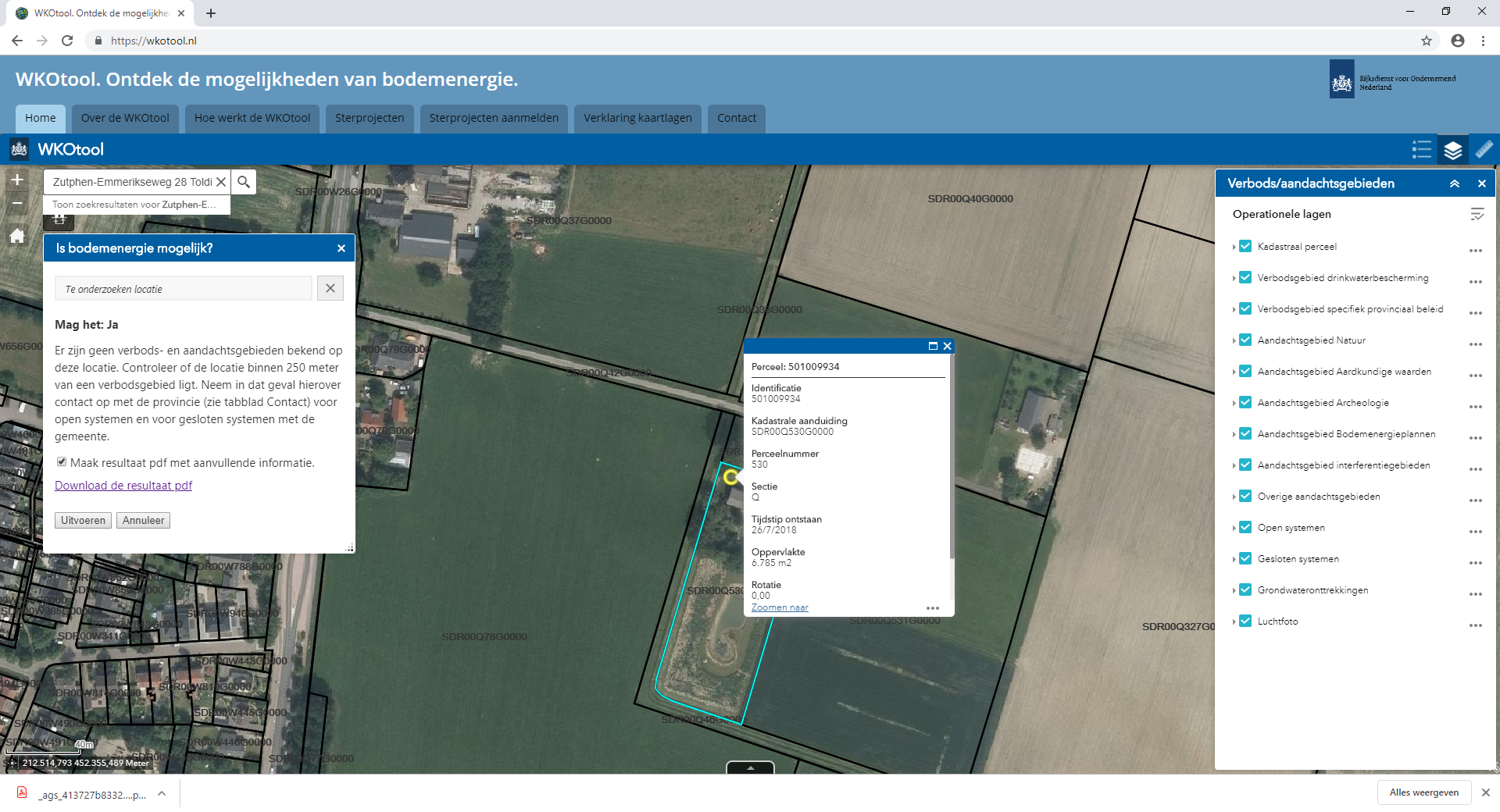Viewport: 1500px width, 812px height.
Task: Toggle the Open systemen layer checkbox
Action: click(1245, 527)
